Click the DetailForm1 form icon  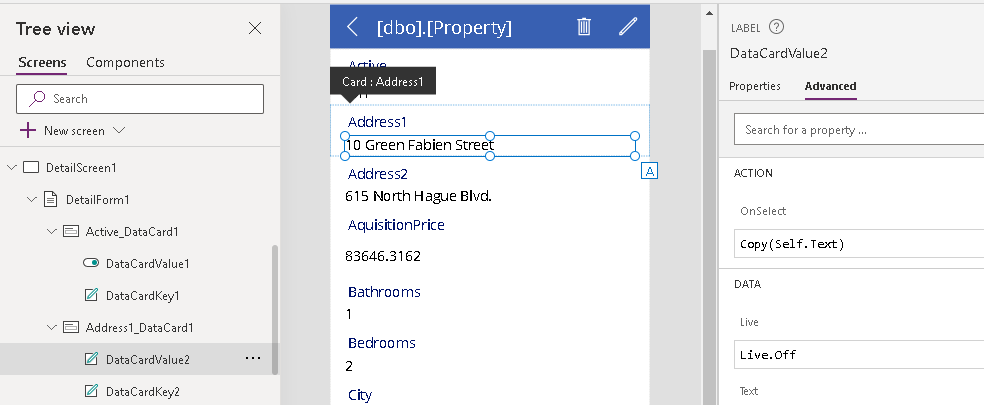coord(51,200)
